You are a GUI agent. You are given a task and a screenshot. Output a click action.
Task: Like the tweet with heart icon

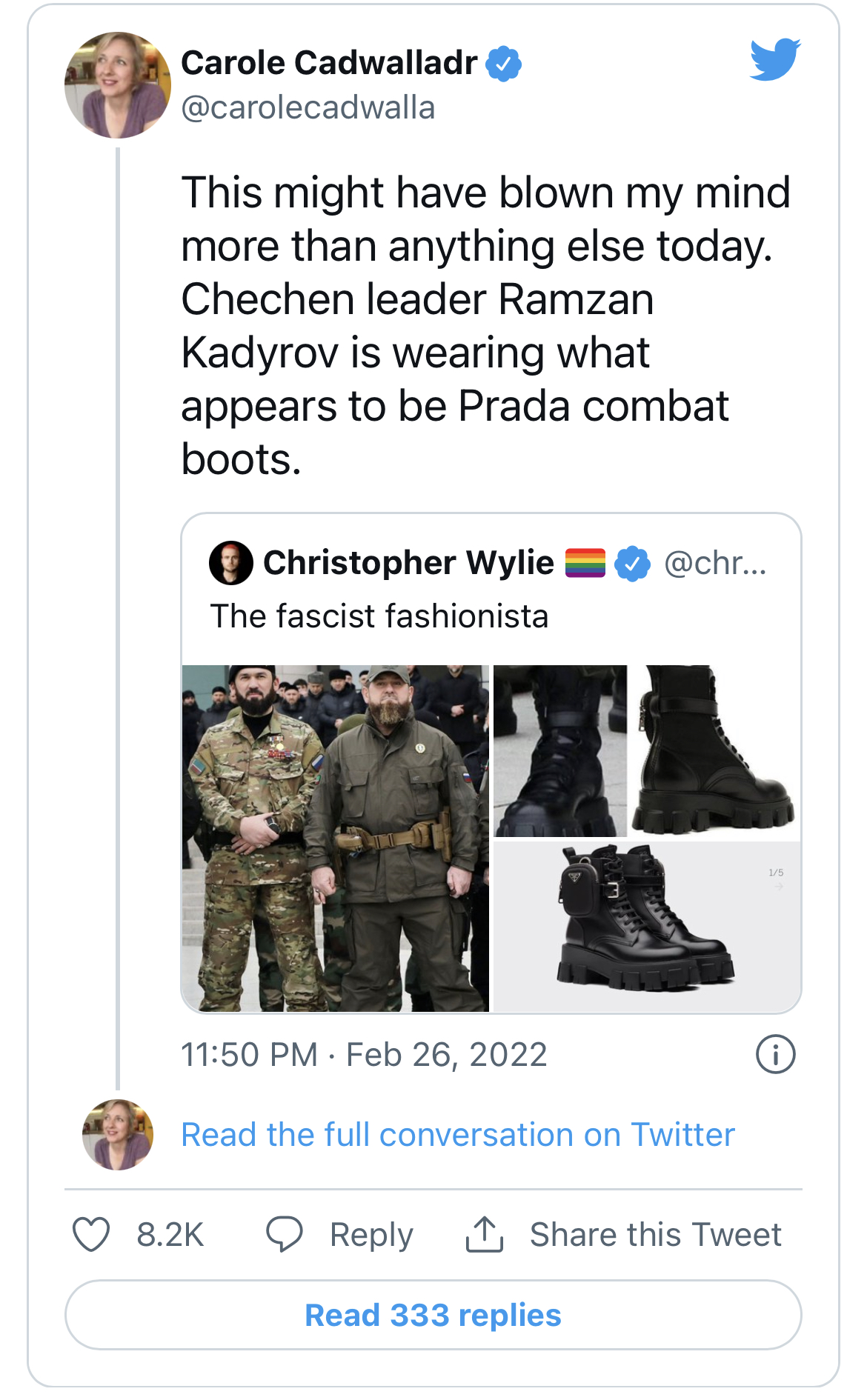91,1234
